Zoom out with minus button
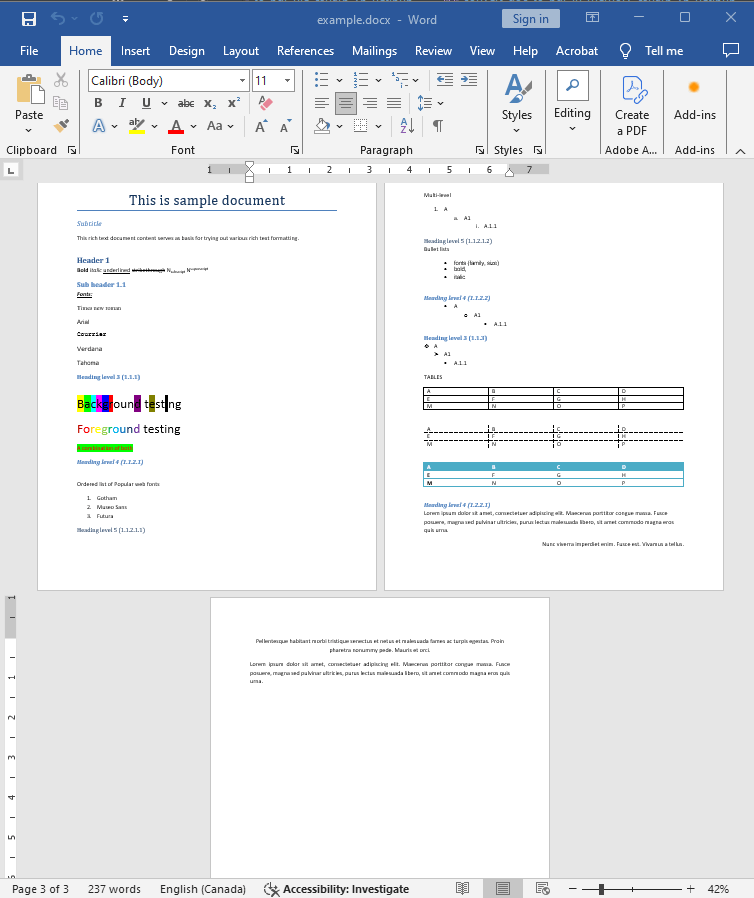Image resolution: width=754 pixels, height=898 pixels. pyautogui.click(x=573, y=889)
